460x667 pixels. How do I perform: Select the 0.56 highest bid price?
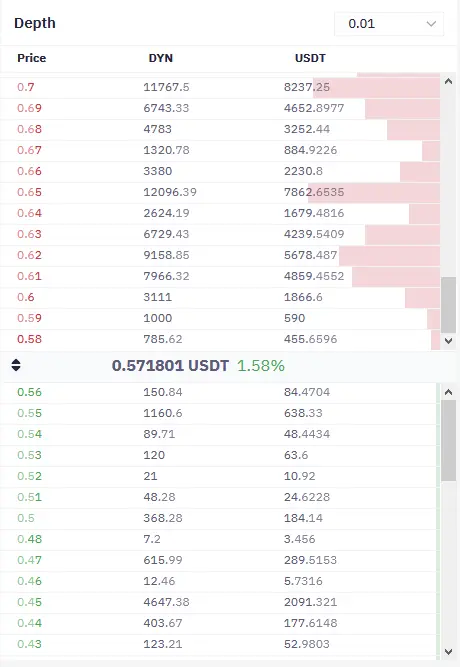29,392
